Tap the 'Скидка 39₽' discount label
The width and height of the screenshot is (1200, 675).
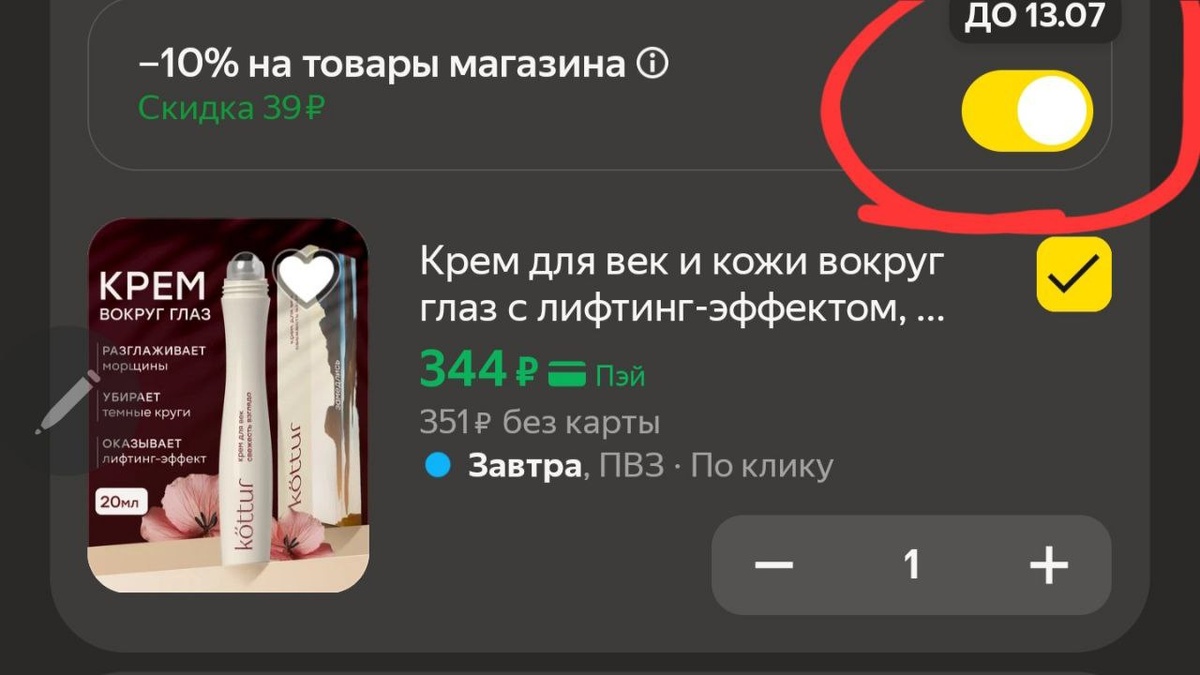231,108
